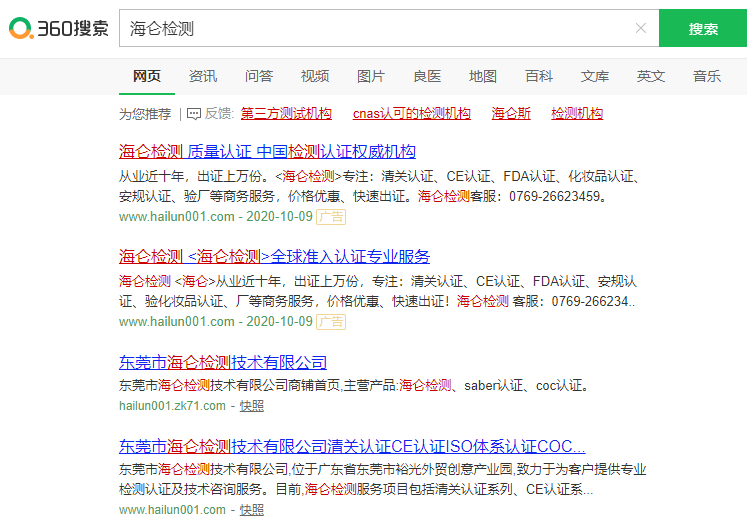Image resolution: width=747 pixels, height=527 pixels.
Task: Open the 音乐 tab
Action: click(x=707, y=76)
